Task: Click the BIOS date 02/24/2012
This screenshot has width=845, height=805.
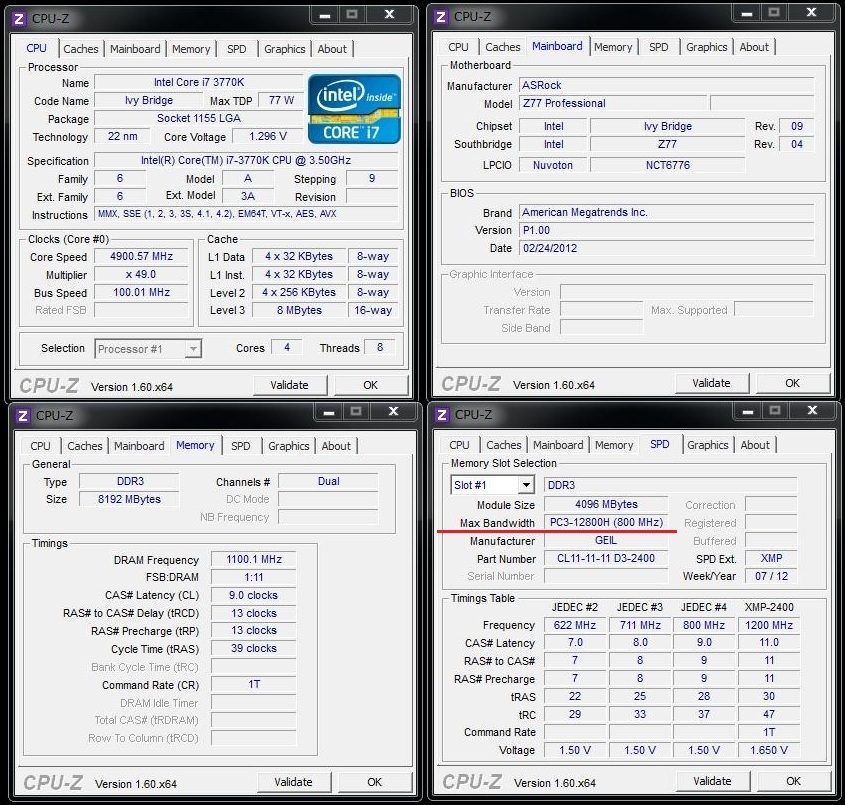Action: (x=667, y=248)
